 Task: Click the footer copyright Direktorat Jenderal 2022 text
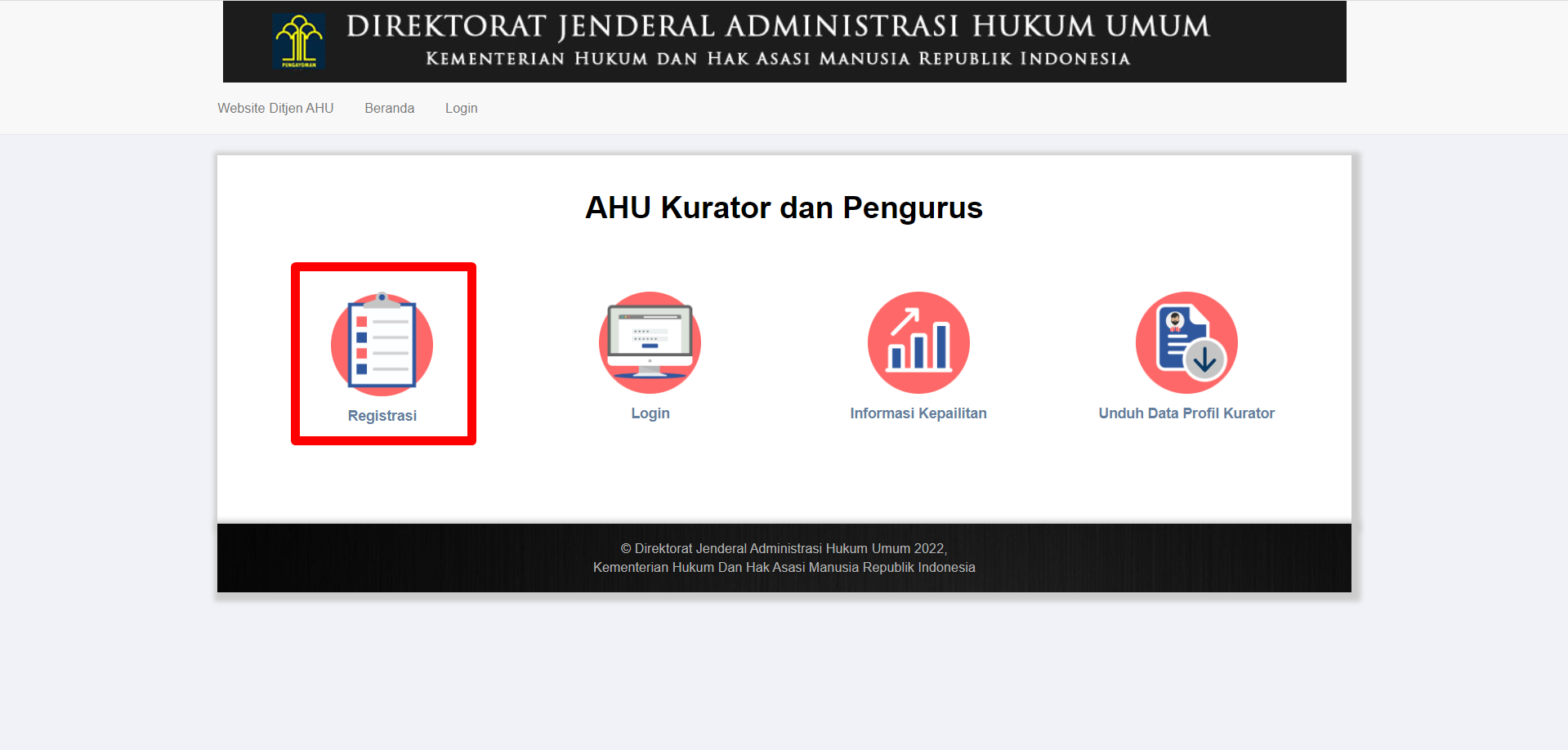[x=784, y=548]
